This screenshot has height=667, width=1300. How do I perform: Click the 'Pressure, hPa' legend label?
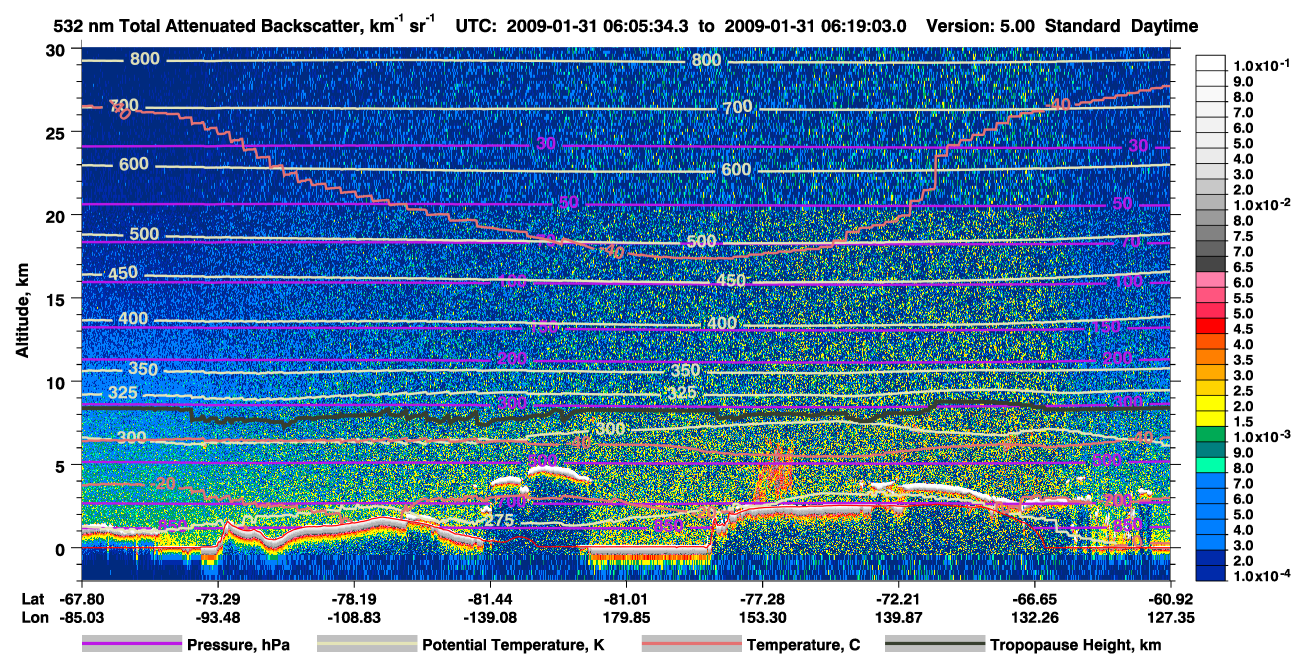[238, 645]
